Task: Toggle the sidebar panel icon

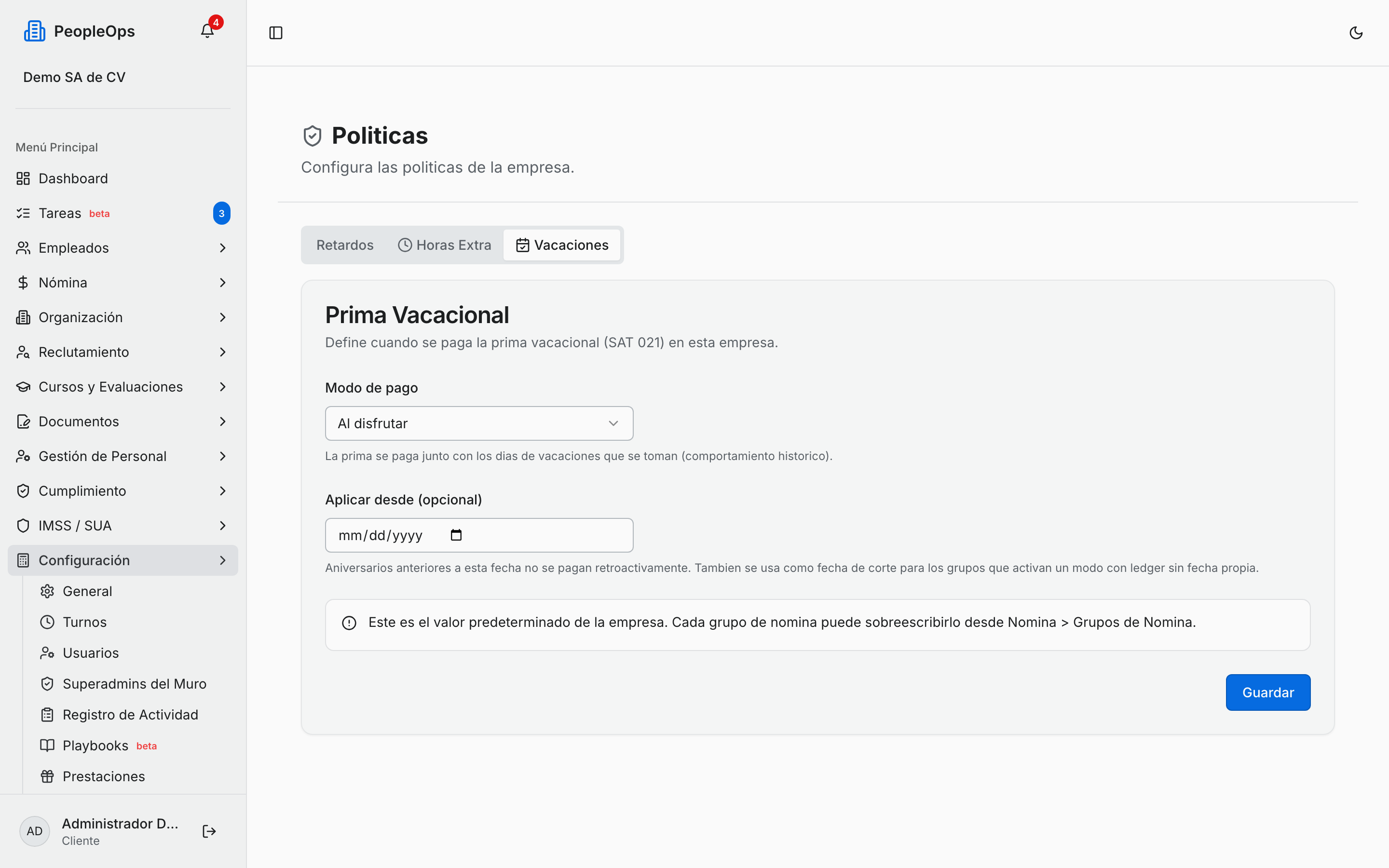Action: pyautogui.click(x=276, y=33)
